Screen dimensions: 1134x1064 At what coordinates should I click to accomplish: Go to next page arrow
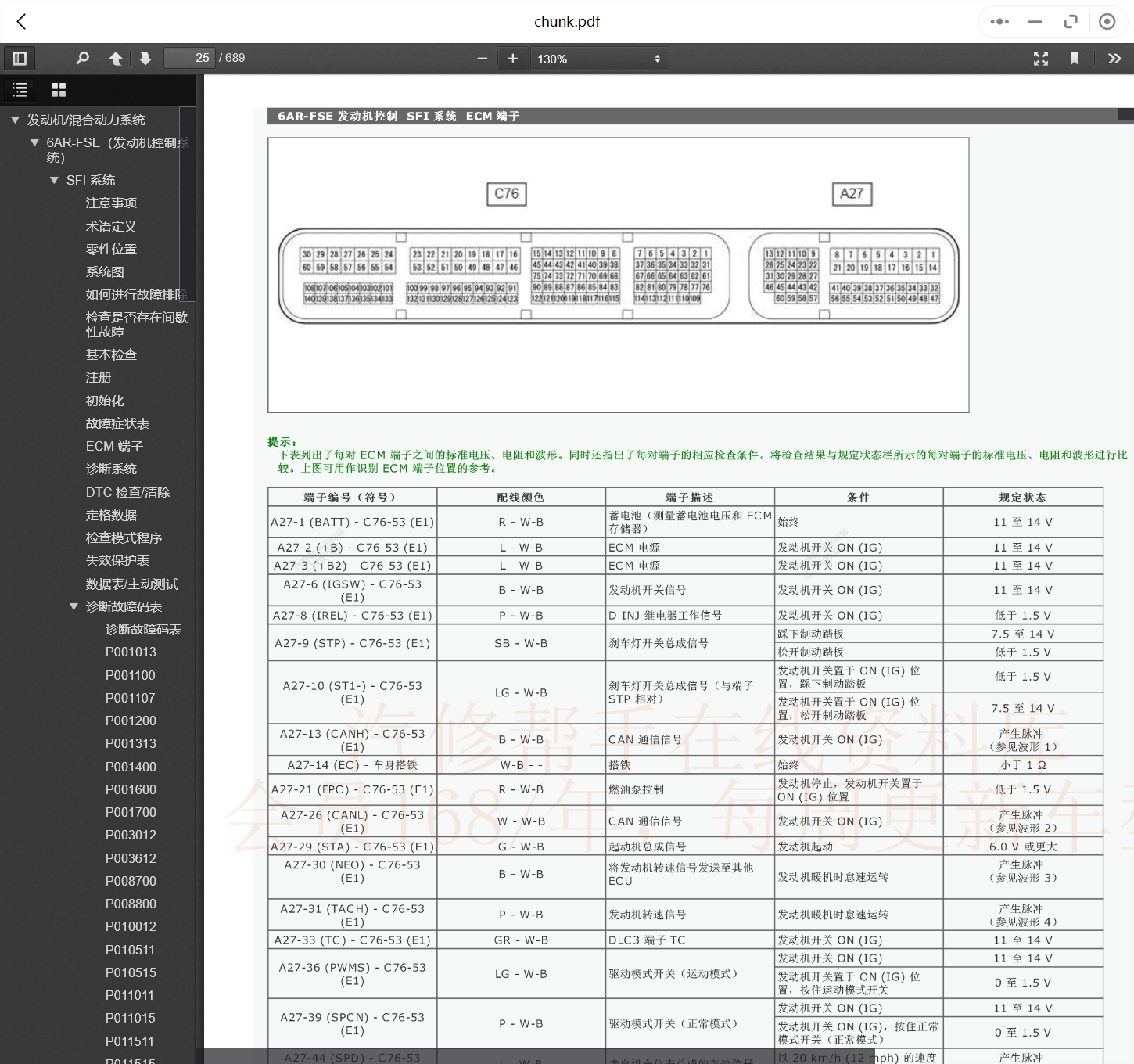145,58
